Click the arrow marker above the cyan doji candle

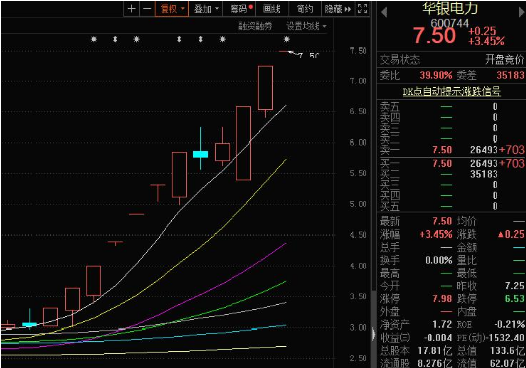pyautogui.click(x=201, y=39)
